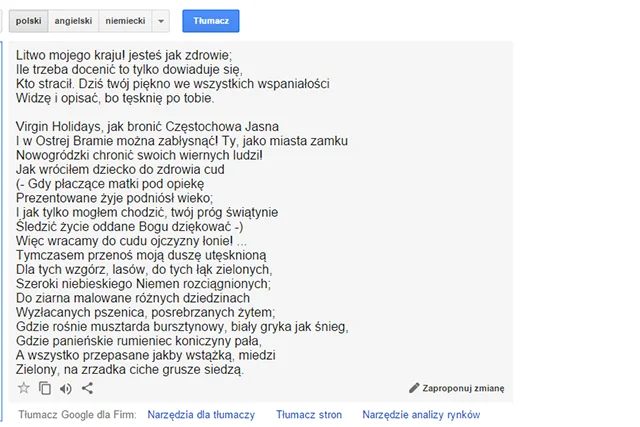This screenshot has height=427, width=640.
Task: Choose niemiecki as target language
Action: [125, 21]
